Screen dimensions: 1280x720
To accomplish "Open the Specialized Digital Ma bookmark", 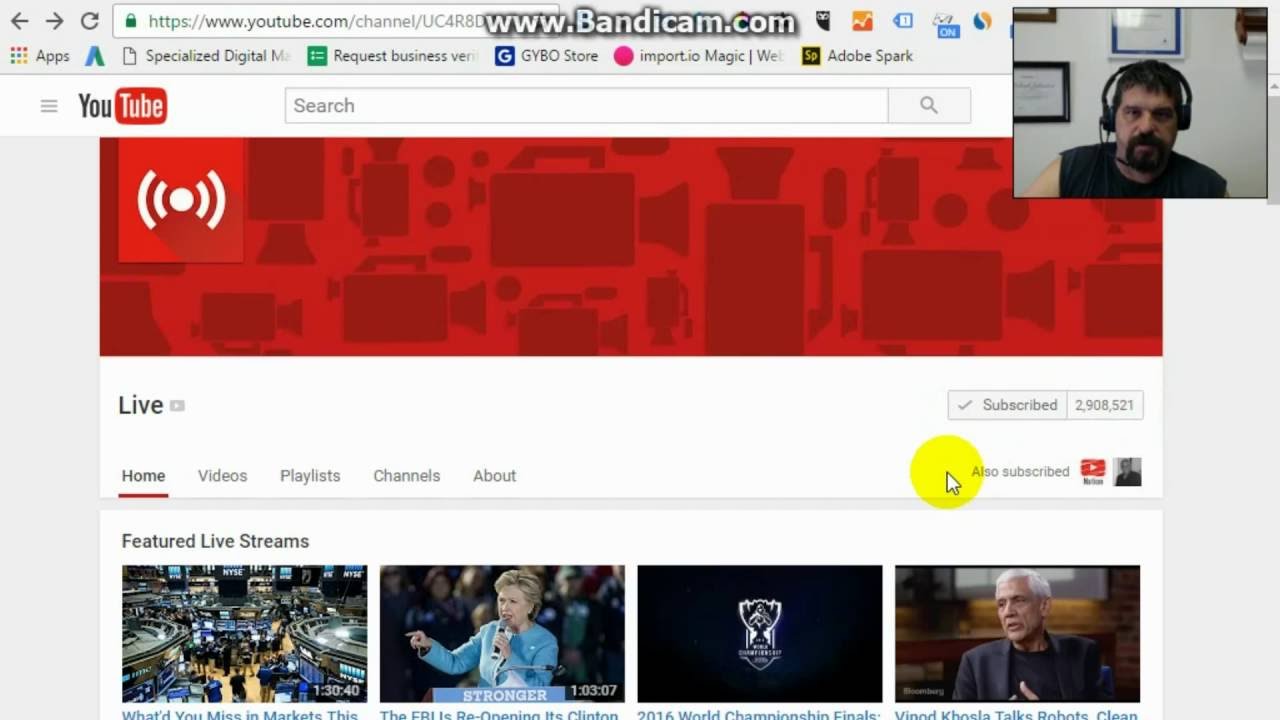I will tap(205, 56).
